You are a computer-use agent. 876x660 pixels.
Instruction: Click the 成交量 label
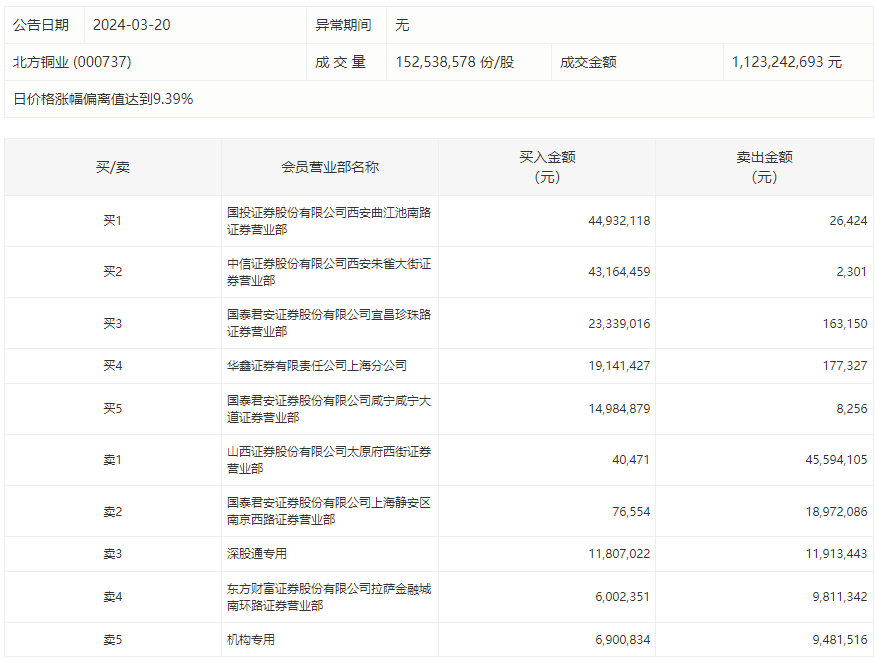[x=340, y=62]
